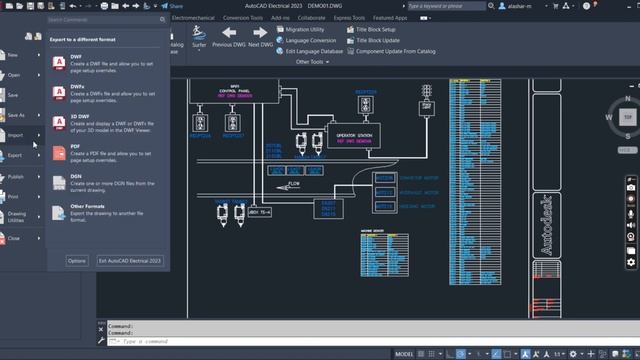Open Title Block Setup
Screen dimensions: 640x360
(x=371, y=29)
